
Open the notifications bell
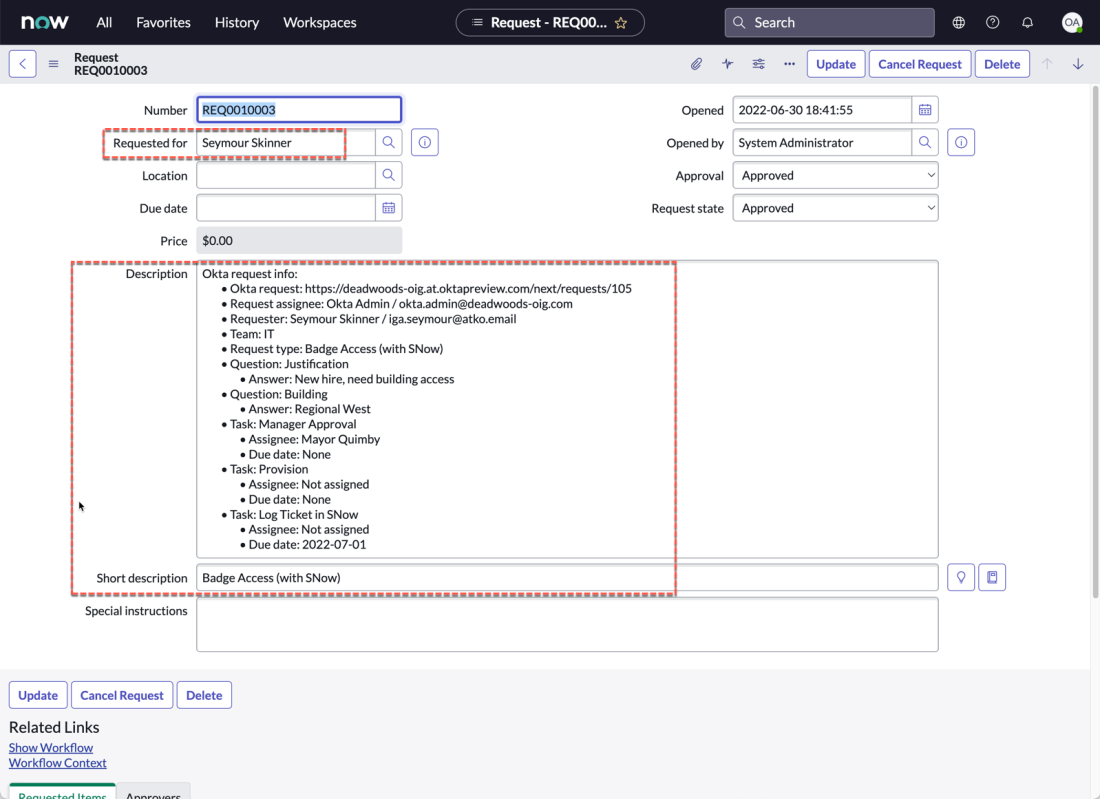[1027, 22]
